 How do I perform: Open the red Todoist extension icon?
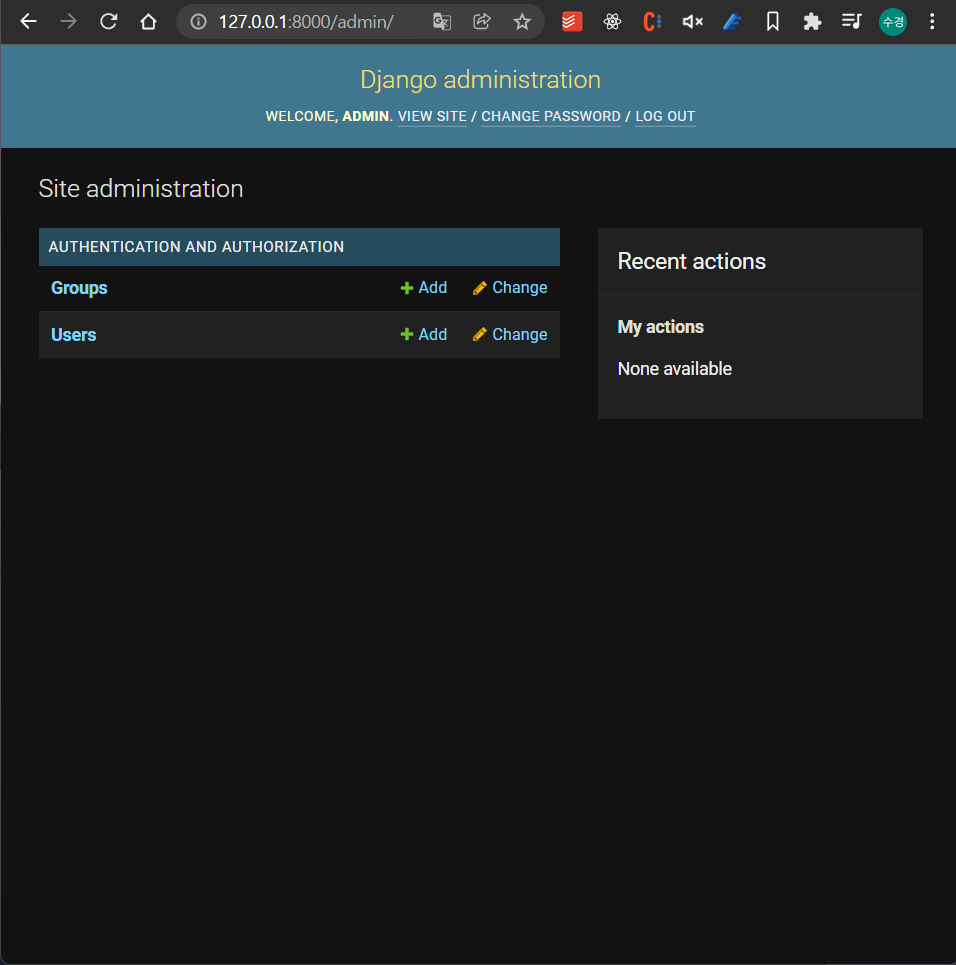point(572,22)
